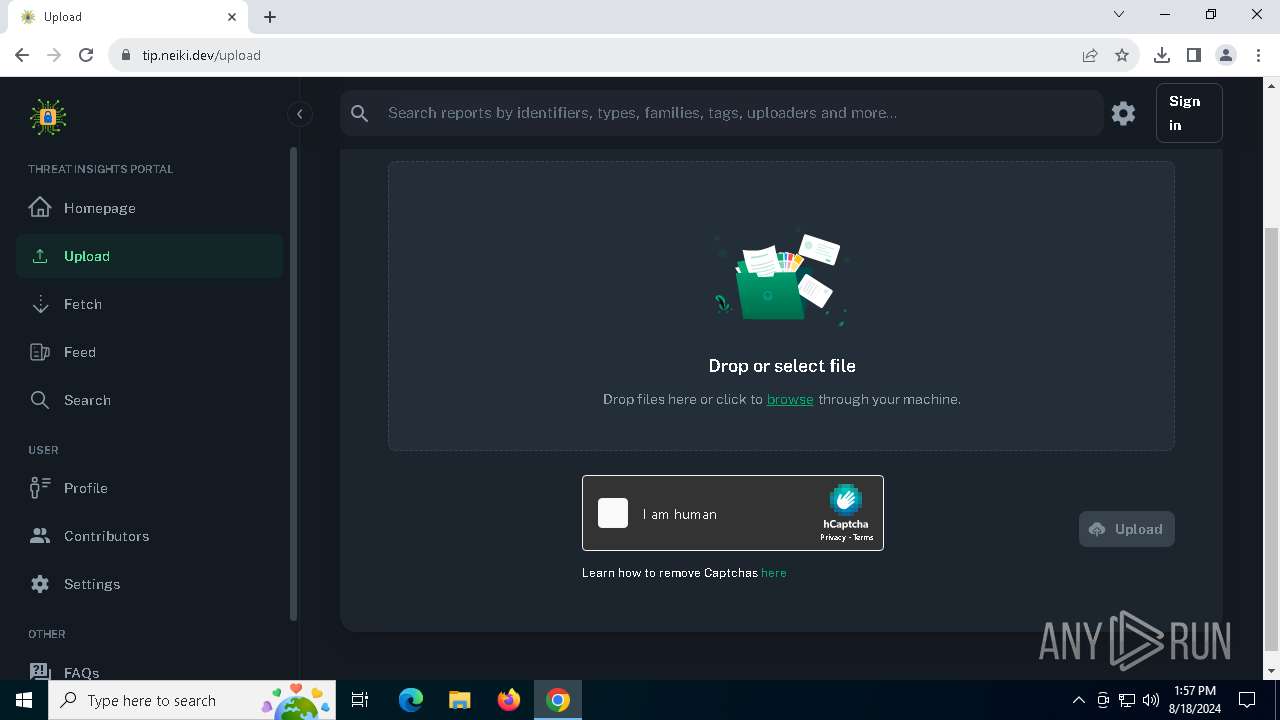Select the Upload menu item
The width and height of the screenshot is (1280, 720).
[150, 256]
